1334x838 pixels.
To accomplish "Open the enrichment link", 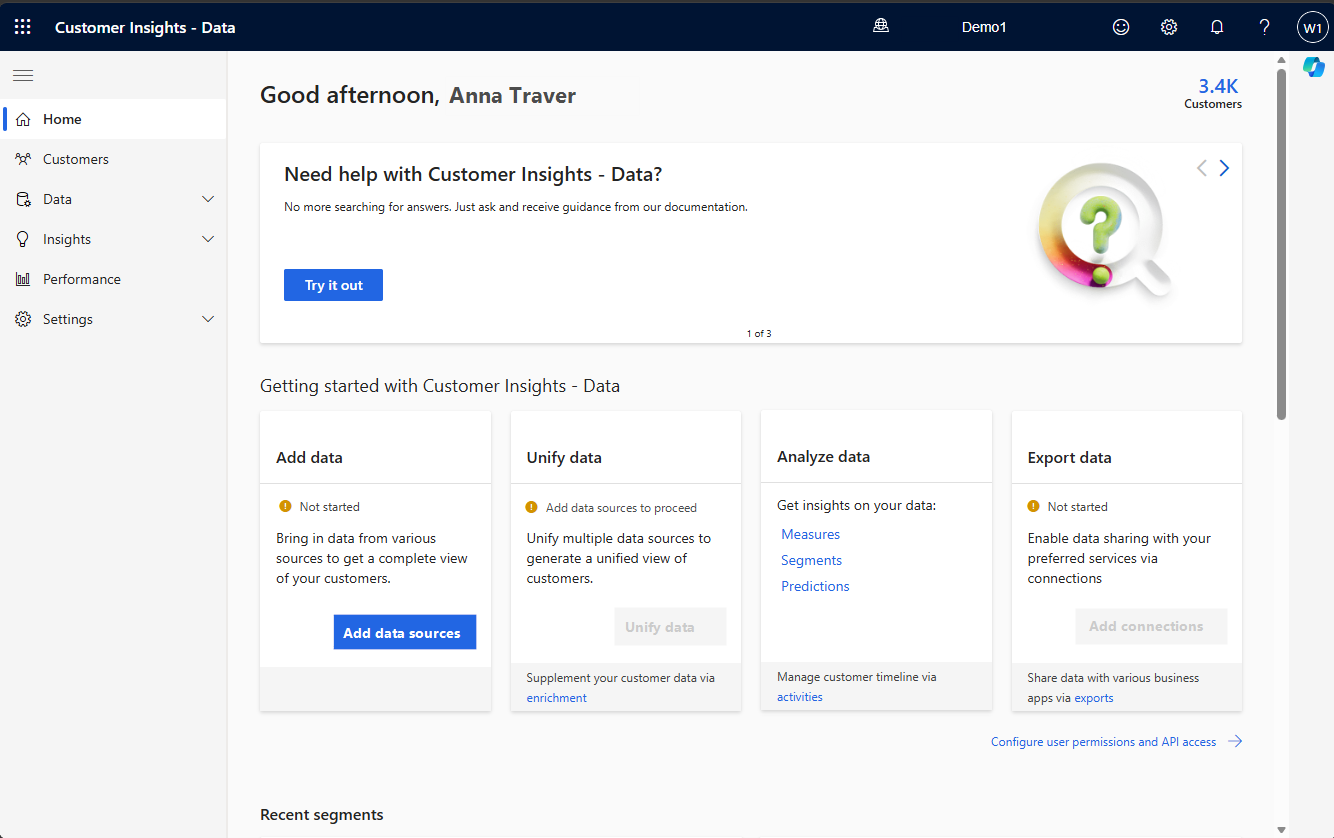I will pyautogui.click(x=556, y=698).
